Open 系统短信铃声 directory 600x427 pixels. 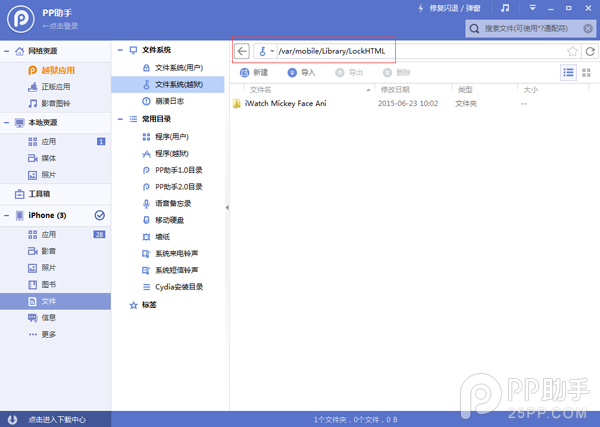(x=168, y=270)
